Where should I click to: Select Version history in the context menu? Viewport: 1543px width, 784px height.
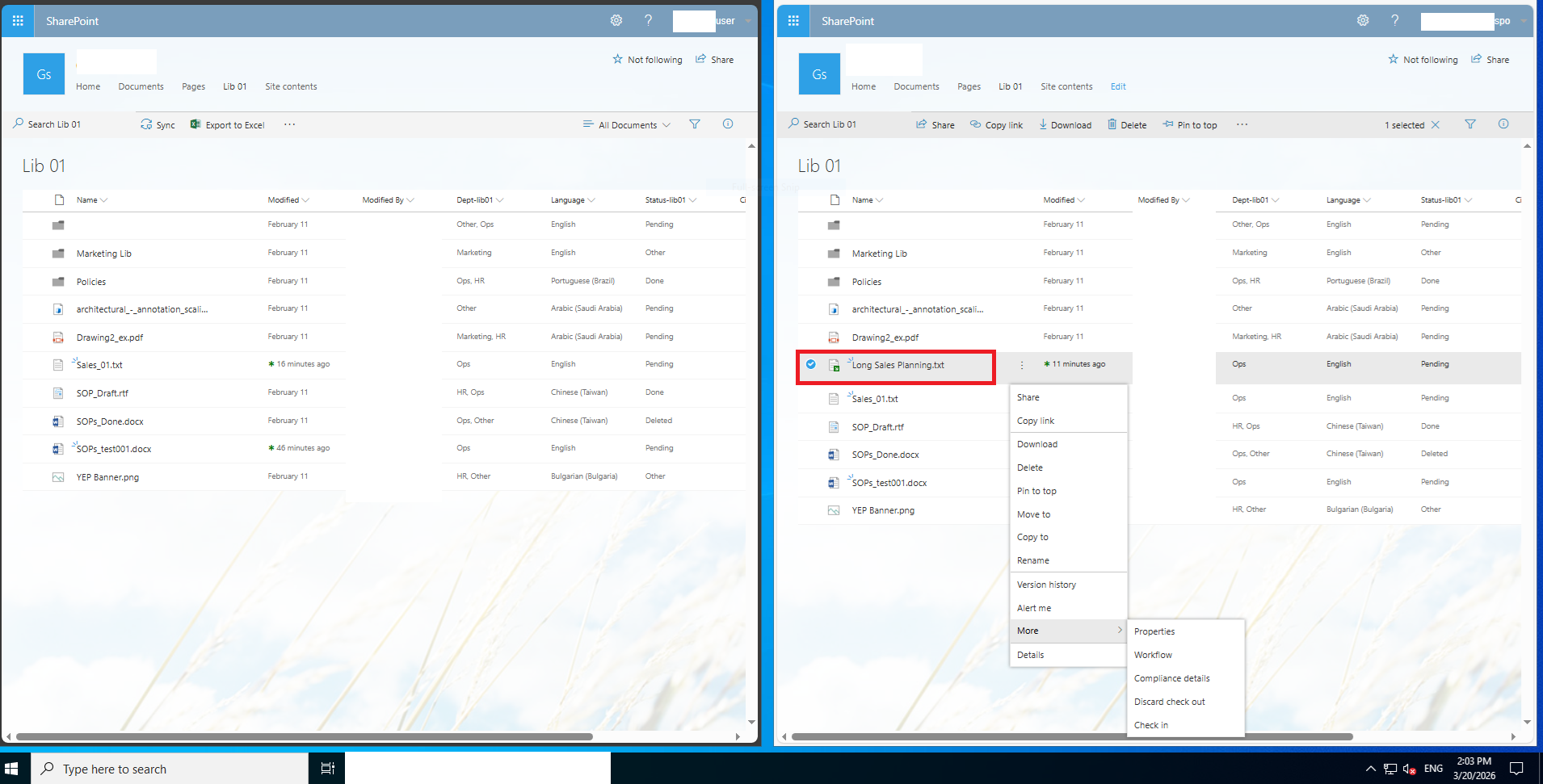coord(1068,585)
